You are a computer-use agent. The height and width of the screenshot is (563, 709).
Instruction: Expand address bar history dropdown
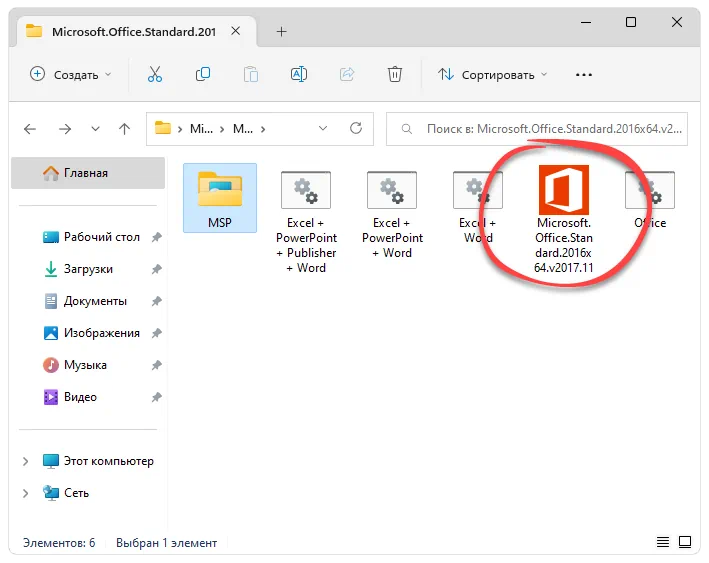[323, 128]
